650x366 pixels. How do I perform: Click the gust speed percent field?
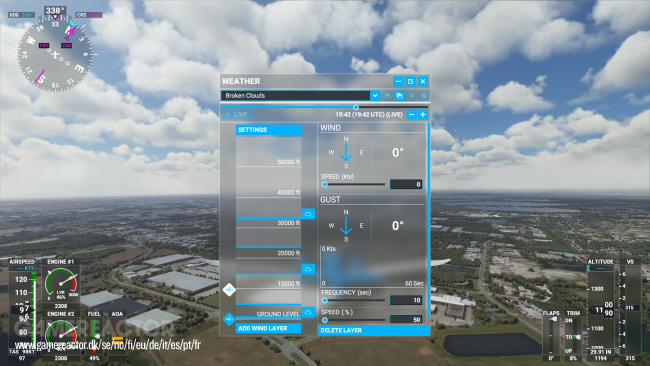tap(406, 320)
